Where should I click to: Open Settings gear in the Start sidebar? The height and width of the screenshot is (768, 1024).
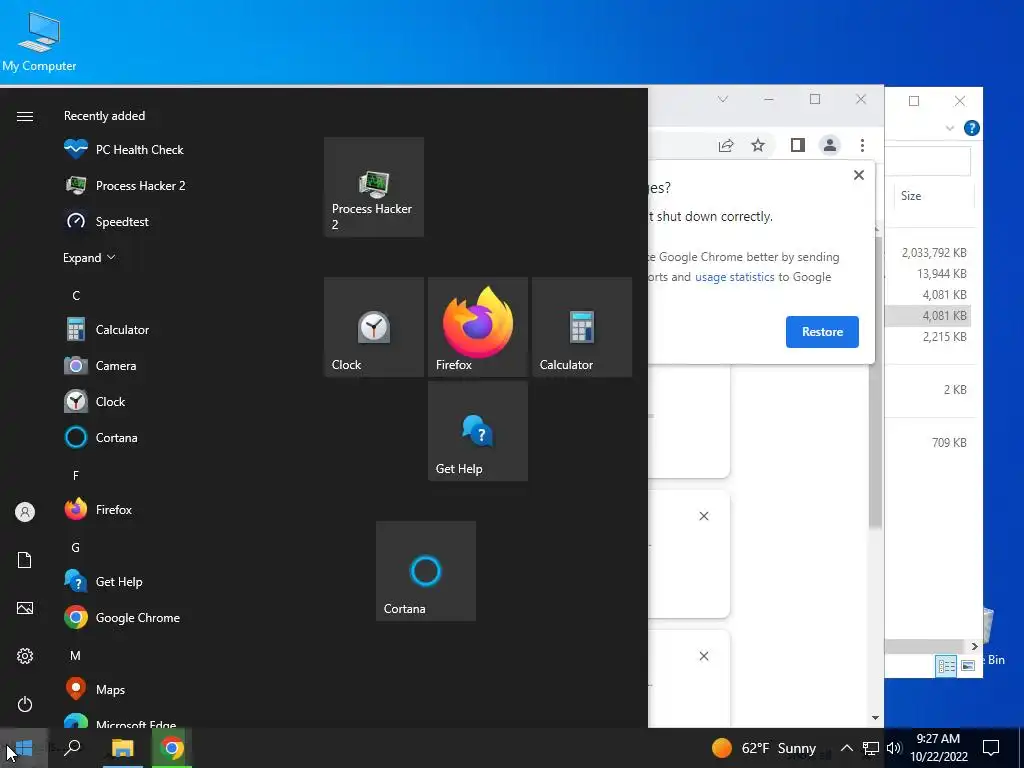(25, 656)
